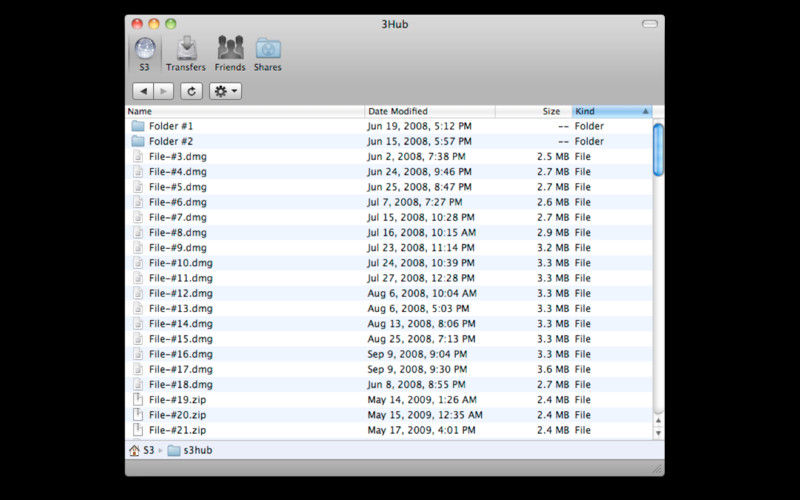Click the 3.6 MB size cell

pos(553,369)
